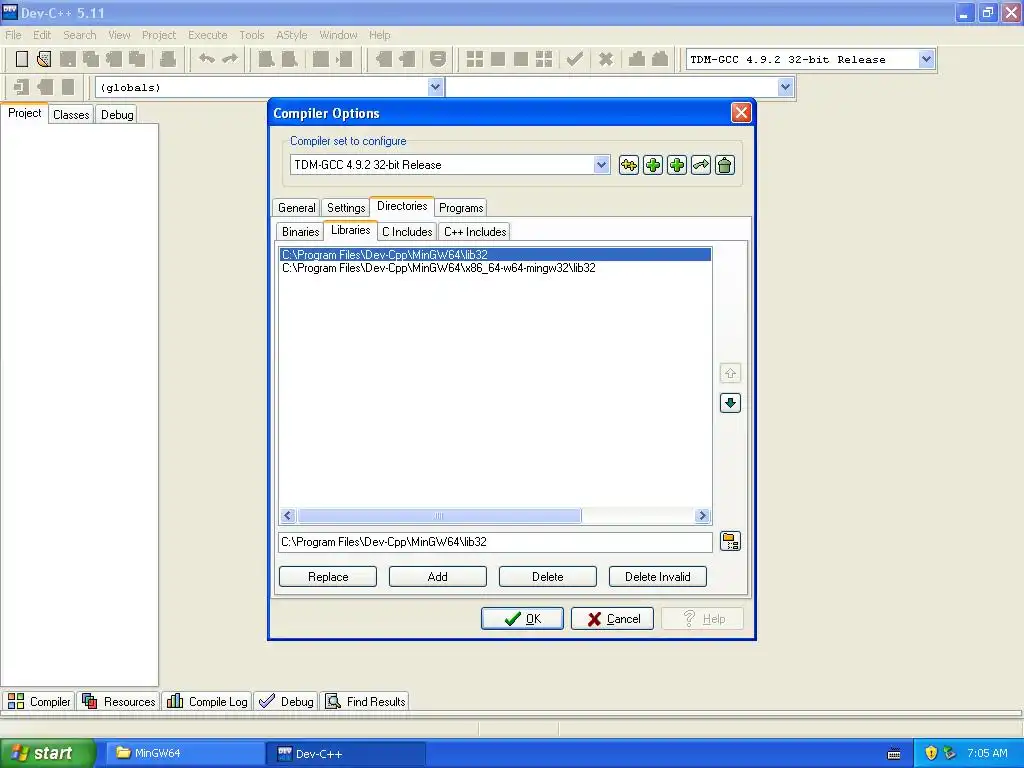This screenshot has height=768, width=1024.
Task: Click the dialog Help button
Action: (703, 618)
